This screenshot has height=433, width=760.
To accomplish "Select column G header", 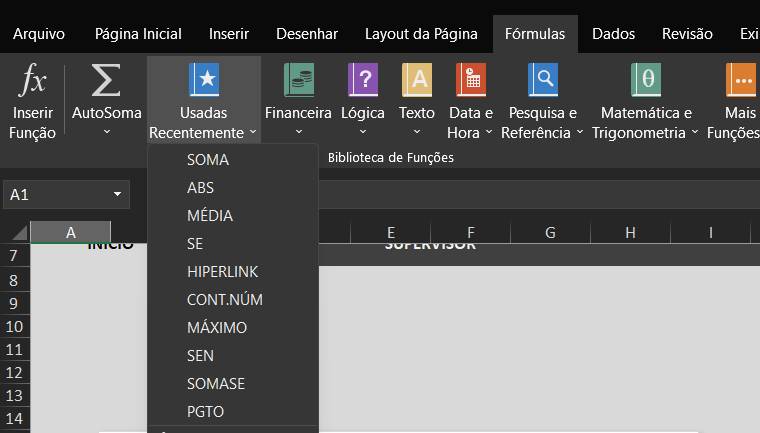I will [x=551, y=233].
